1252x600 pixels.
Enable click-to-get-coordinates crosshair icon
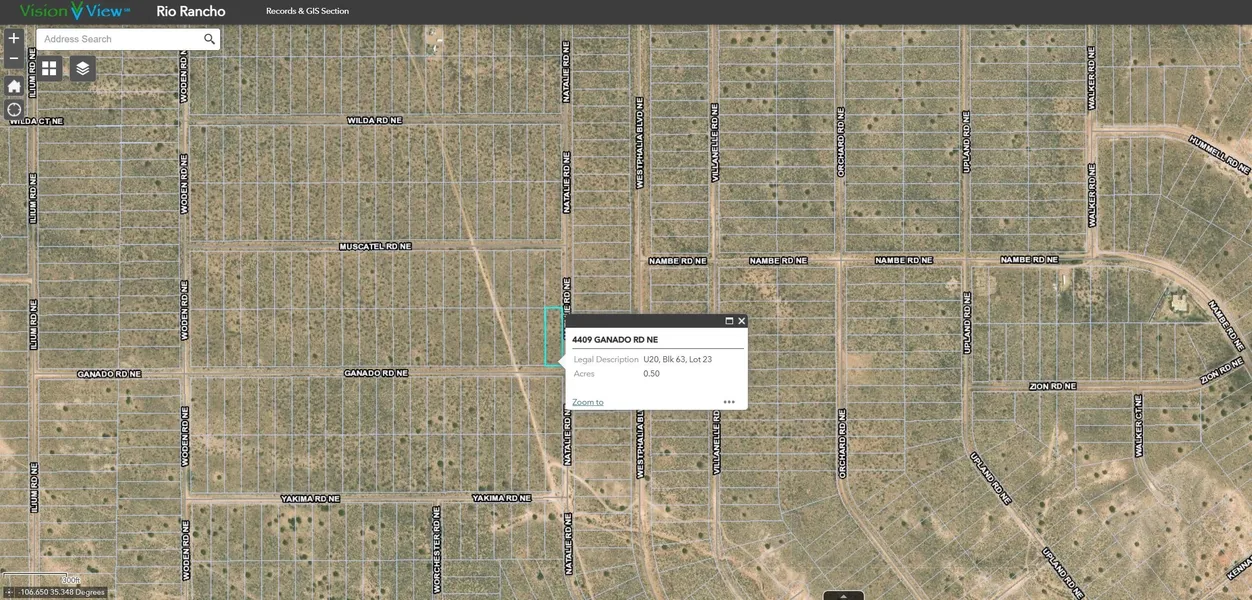point(9,592)
